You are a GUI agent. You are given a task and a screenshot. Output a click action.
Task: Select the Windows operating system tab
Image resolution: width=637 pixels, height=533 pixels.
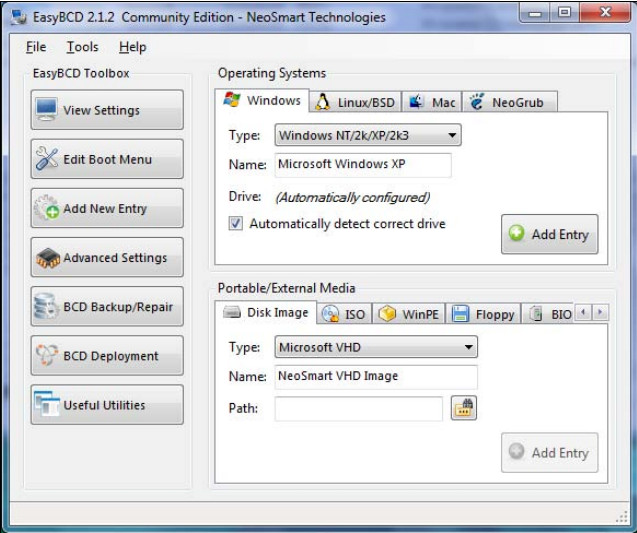(262, 100)
